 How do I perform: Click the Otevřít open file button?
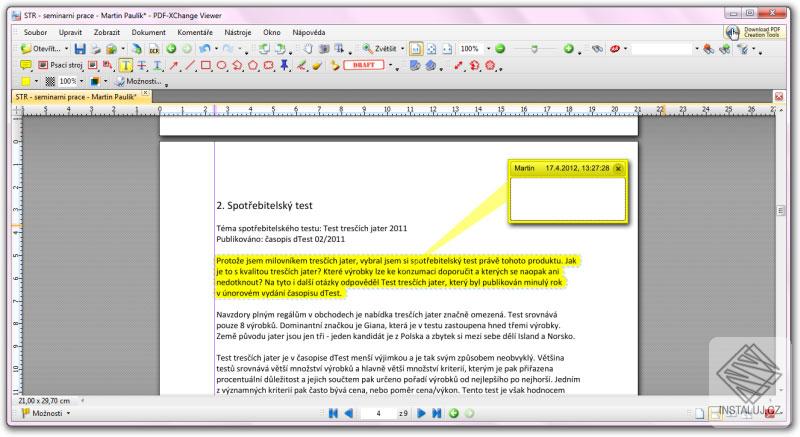(40, 49)
